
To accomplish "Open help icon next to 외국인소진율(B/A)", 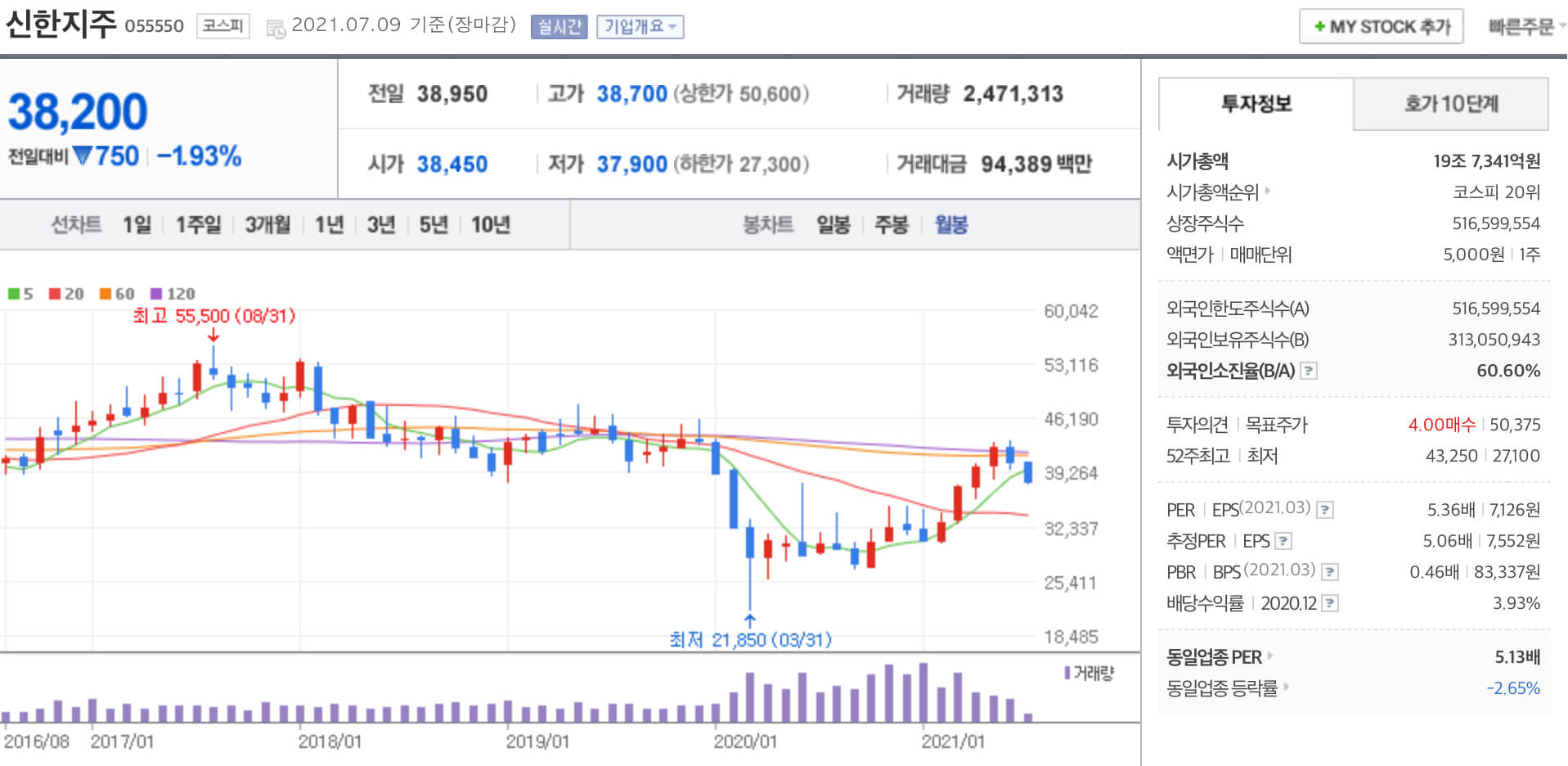I will click(1309, 371).
